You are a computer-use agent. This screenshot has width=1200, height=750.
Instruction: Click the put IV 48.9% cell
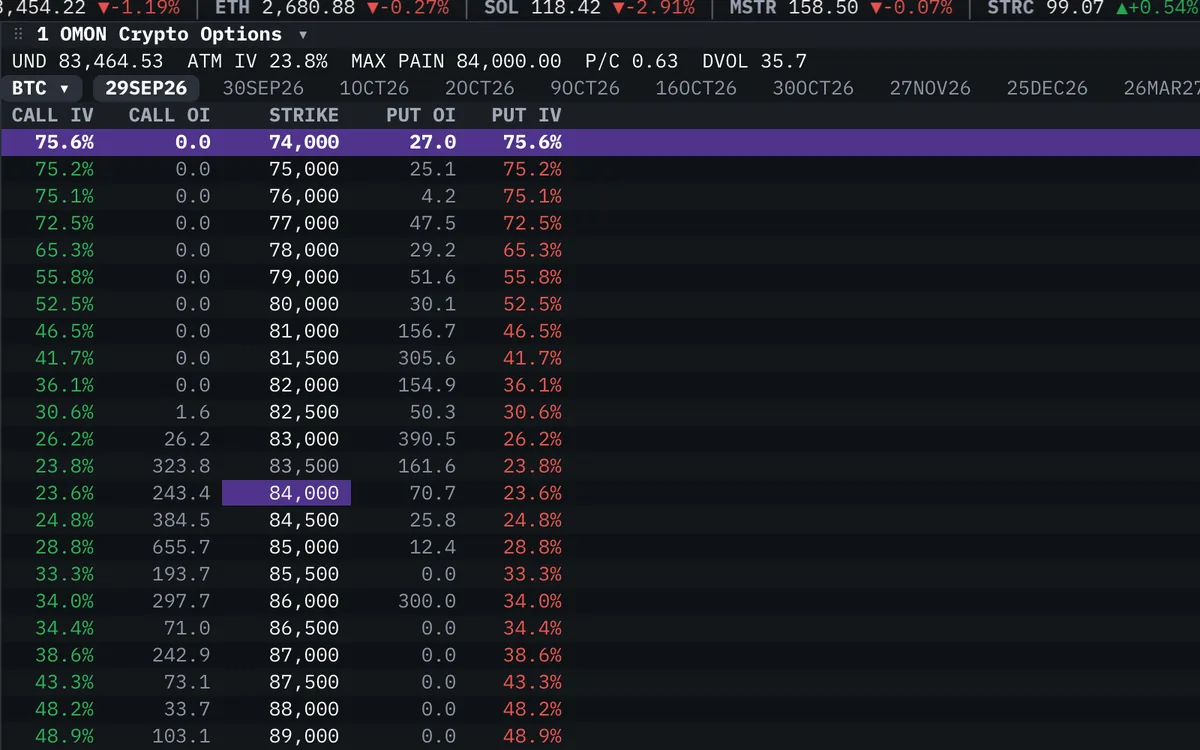[x=533, y=736]
